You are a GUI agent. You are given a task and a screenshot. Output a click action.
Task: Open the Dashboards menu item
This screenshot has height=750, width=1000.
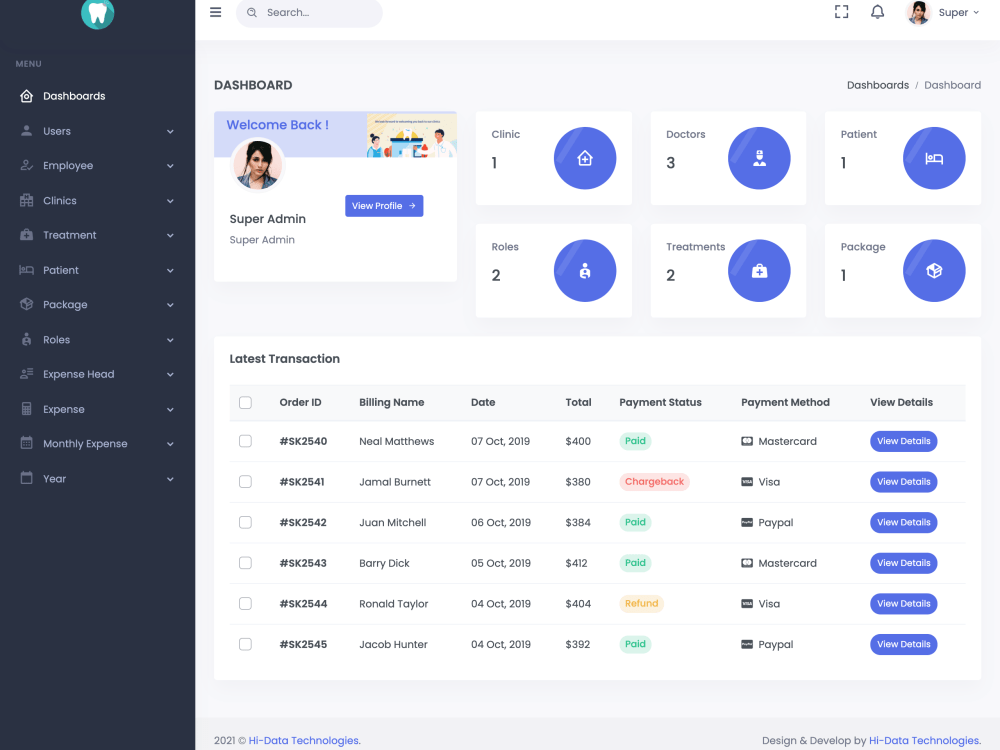coord(98,96)
